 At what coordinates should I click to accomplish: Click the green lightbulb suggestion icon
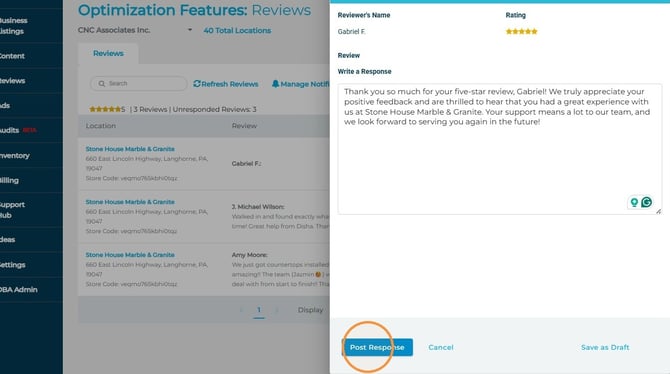pos(634,202)
